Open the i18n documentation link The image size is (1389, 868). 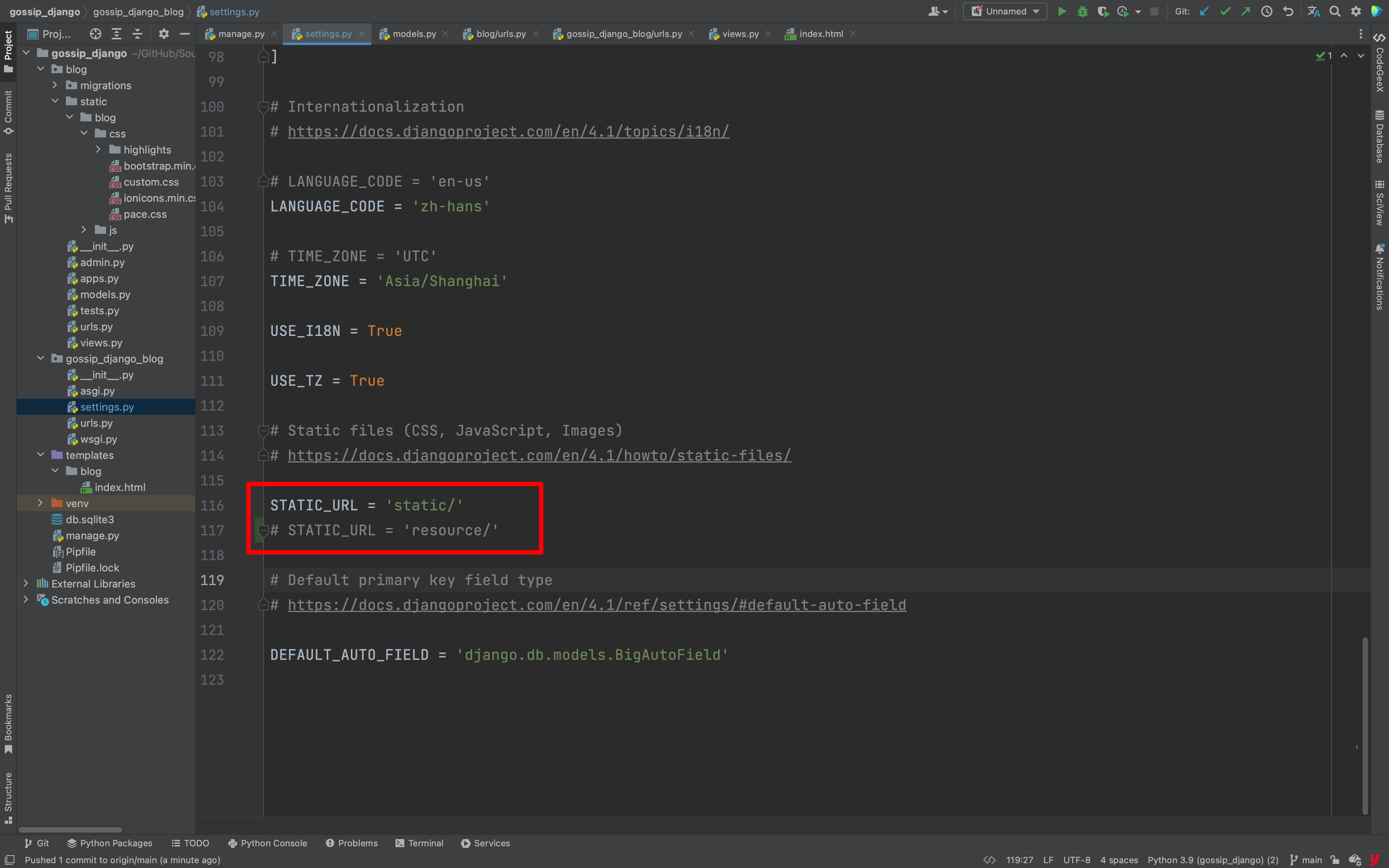pyautogui.click(x=508, y=131)
